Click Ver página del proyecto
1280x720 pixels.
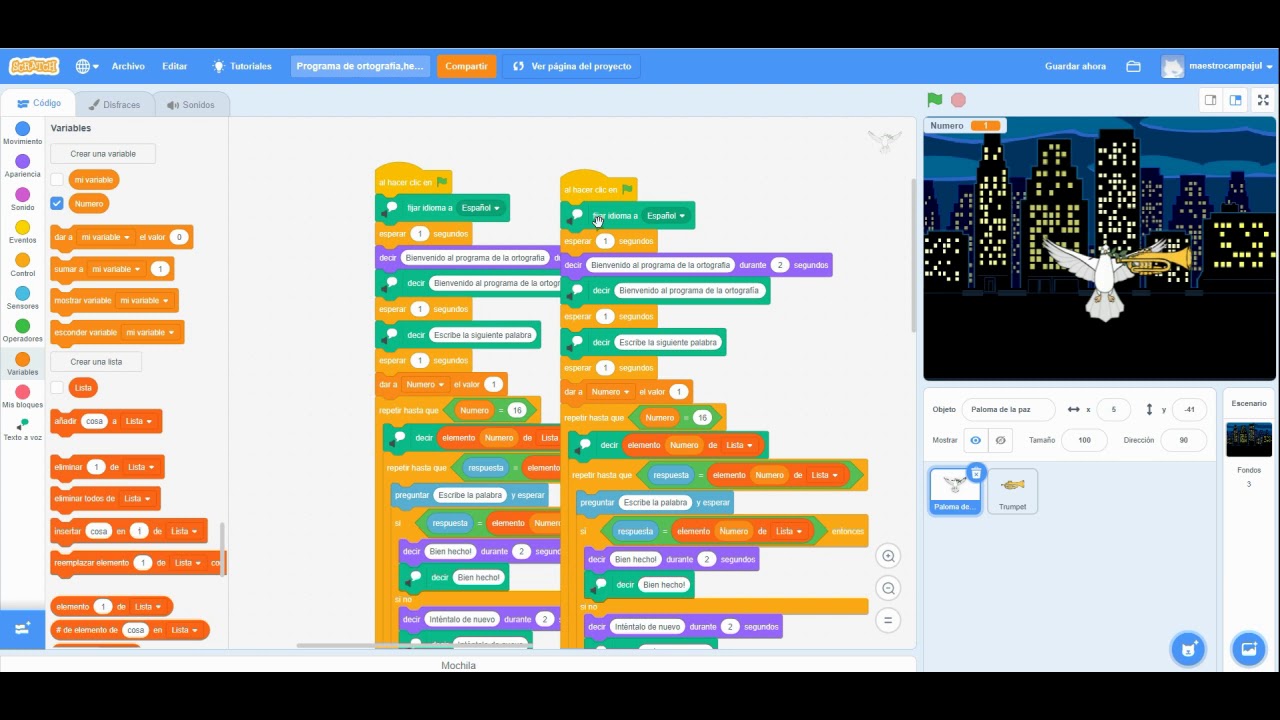(x=572, y=66)
